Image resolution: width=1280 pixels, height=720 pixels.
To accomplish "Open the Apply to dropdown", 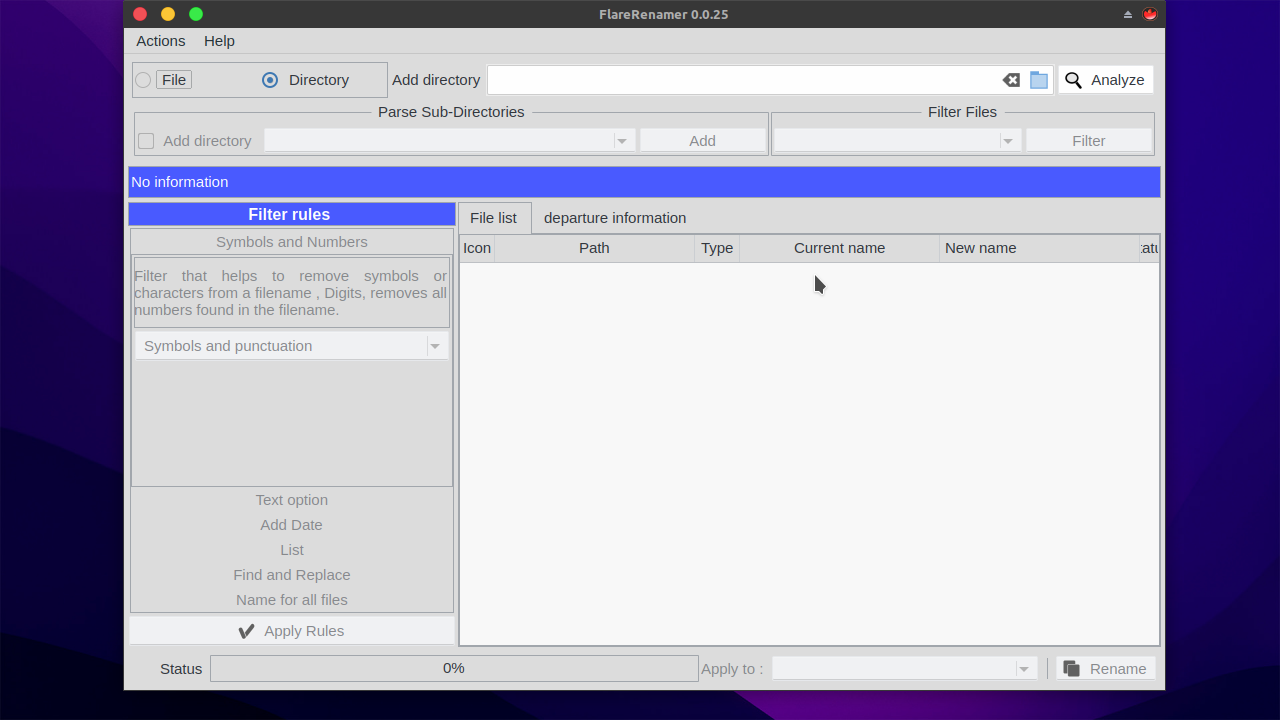I will (905, 669).
